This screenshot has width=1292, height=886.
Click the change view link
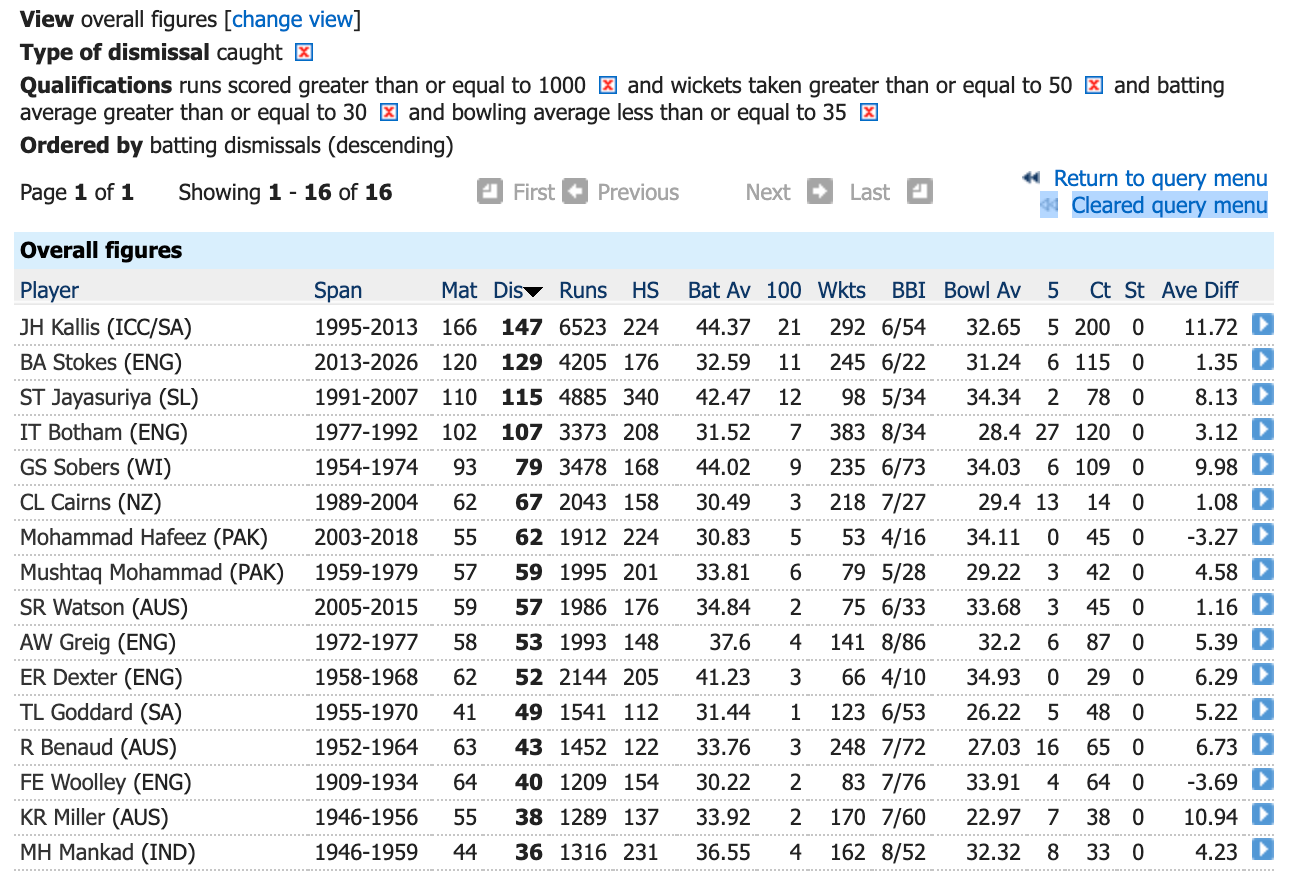coord(293,19)
